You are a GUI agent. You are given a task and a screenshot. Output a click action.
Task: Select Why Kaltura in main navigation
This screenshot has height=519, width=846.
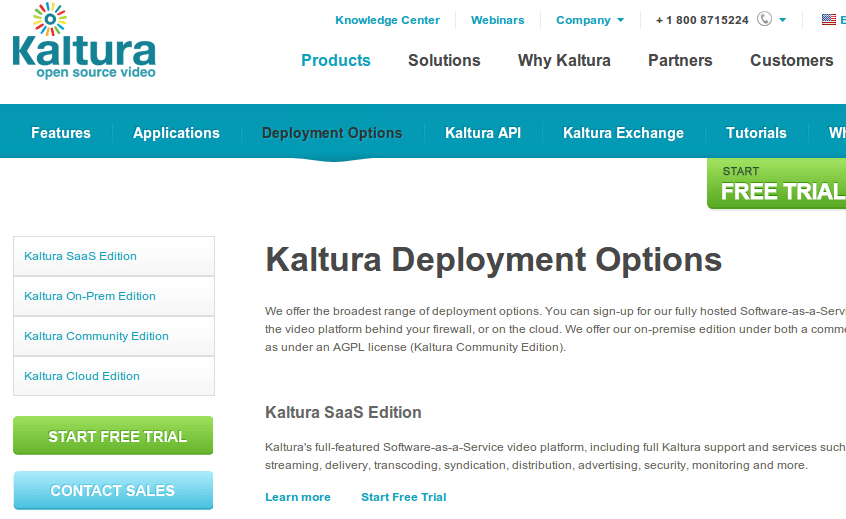coord(564,60)
